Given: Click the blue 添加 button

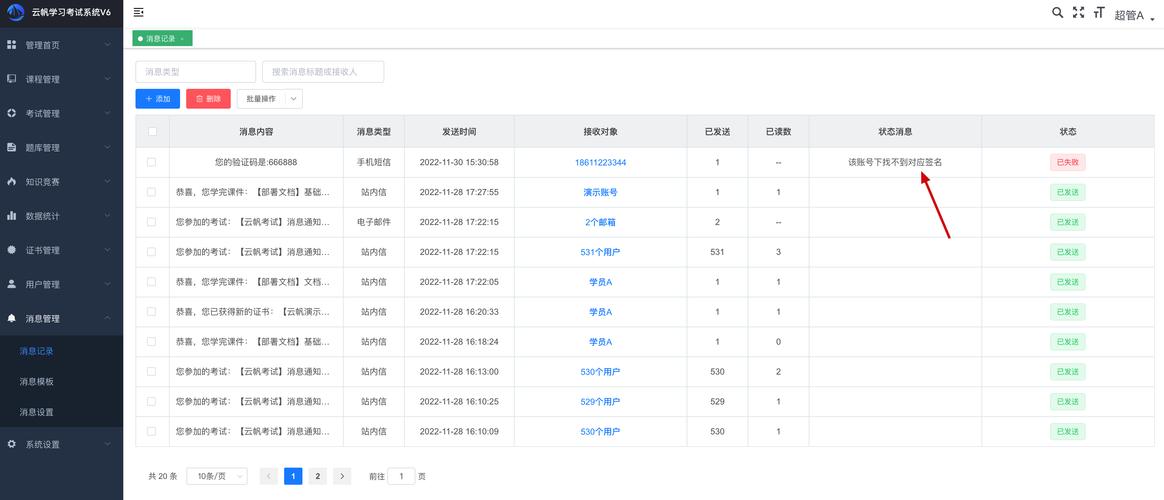Looking at the screenshot, I should click(x=157, y=99).
